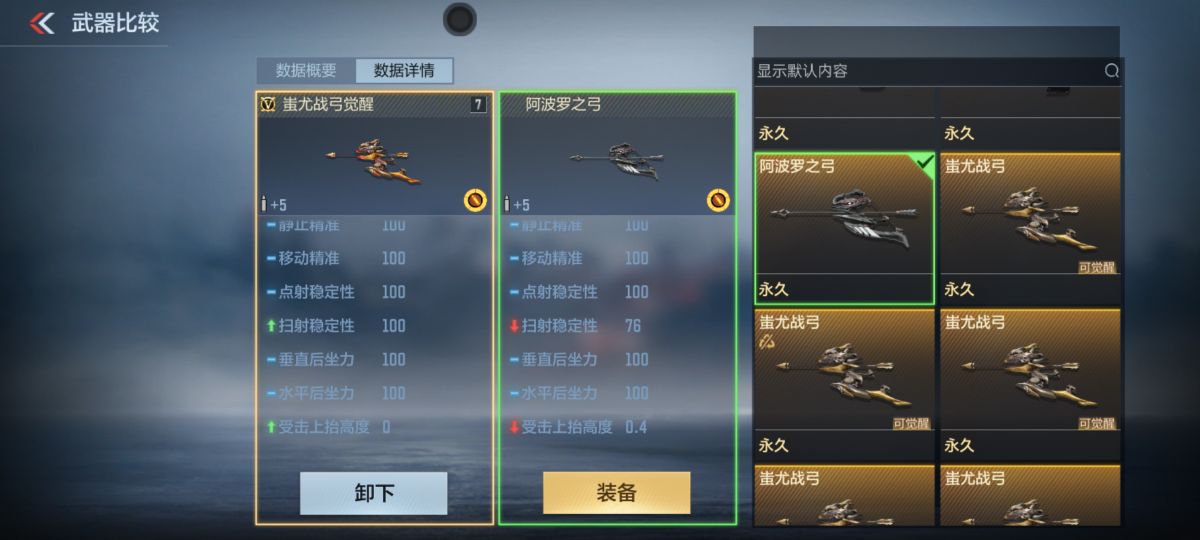
Task: Select the 数据详情 tab
Action: coord(404,71)
